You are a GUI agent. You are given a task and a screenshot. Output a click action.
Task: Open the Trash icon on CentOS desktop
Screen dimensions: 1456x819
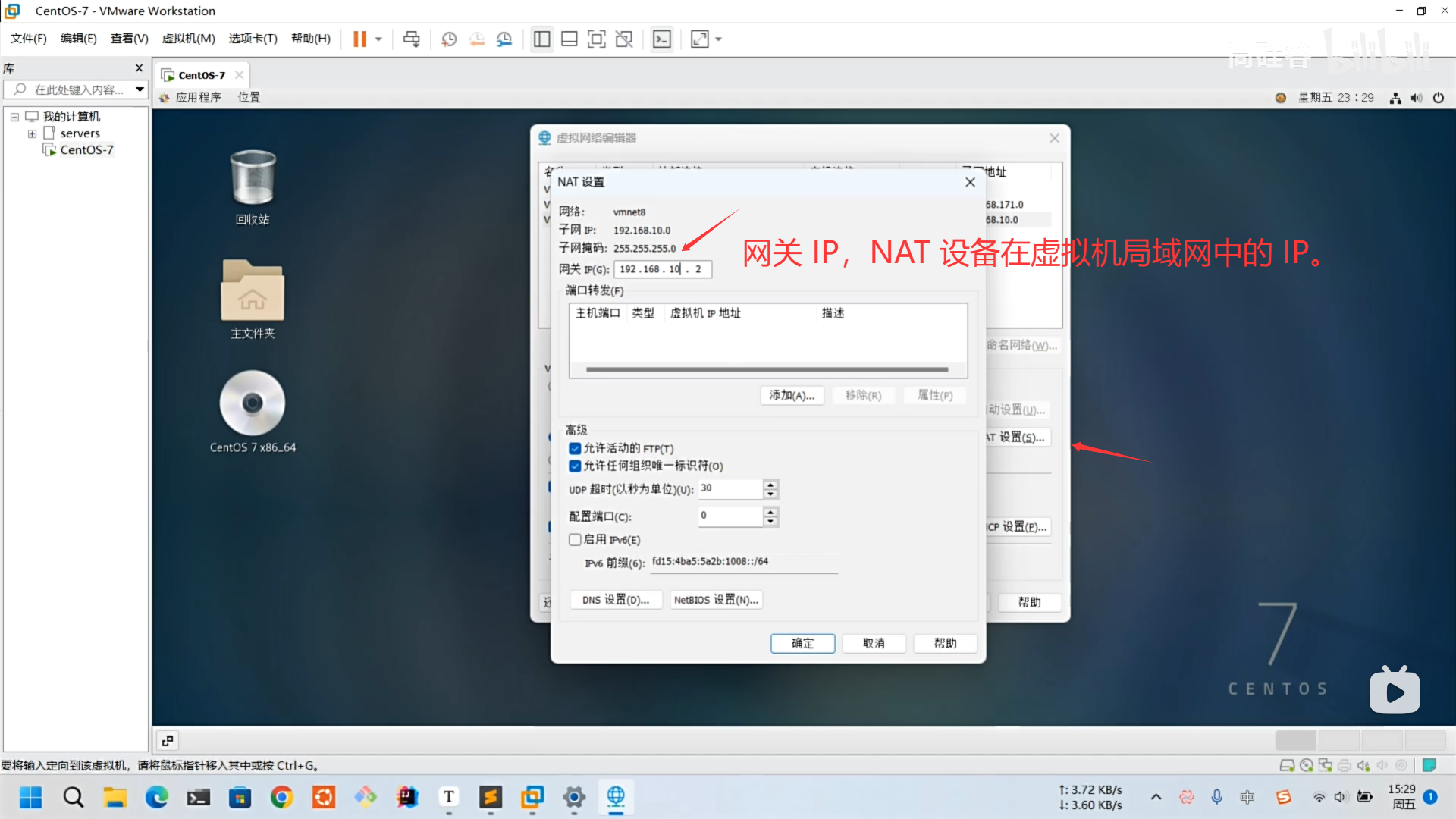[253, 178]
